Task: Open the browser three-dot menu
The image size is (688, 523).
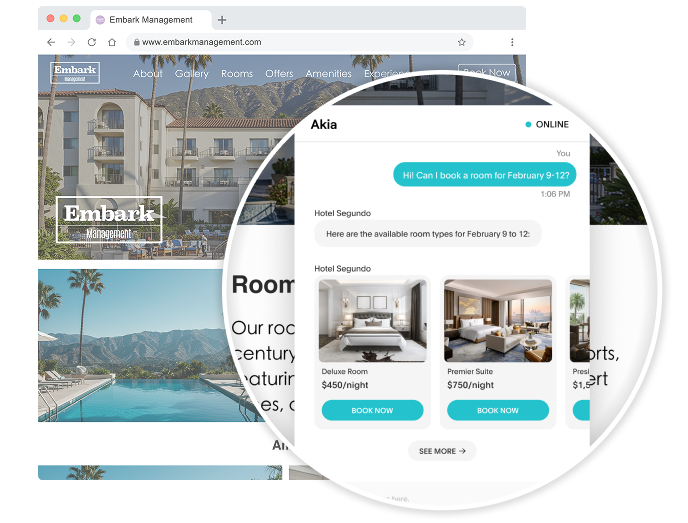Action: tap(512, 42)
